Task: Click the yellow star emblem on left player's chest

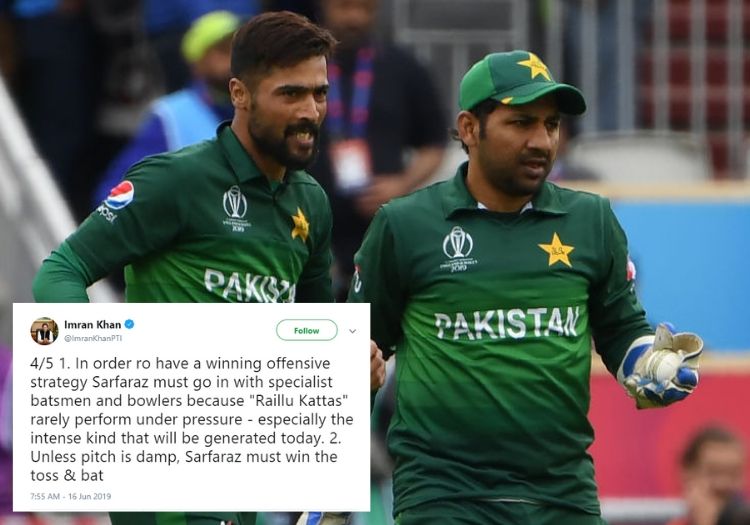Action: pyautogui.click(x=300, y=224)
